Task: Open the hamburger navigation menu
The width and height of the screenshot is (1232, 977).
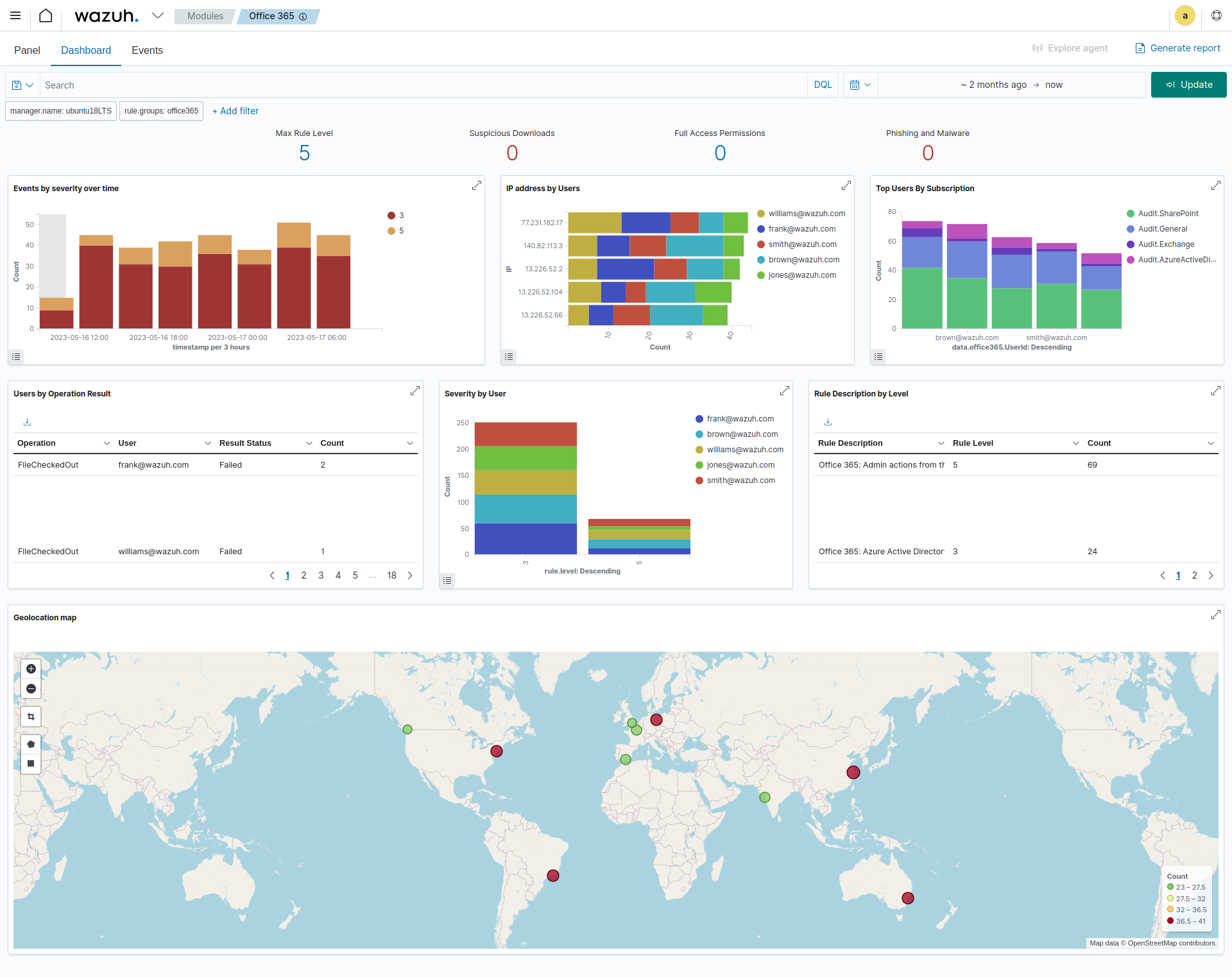Action: (15, 15)
